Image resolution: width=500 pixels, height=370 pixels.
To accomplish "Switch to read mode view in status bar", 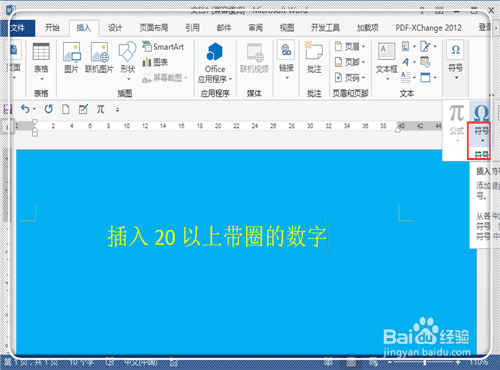I will [x=328, y=362].
